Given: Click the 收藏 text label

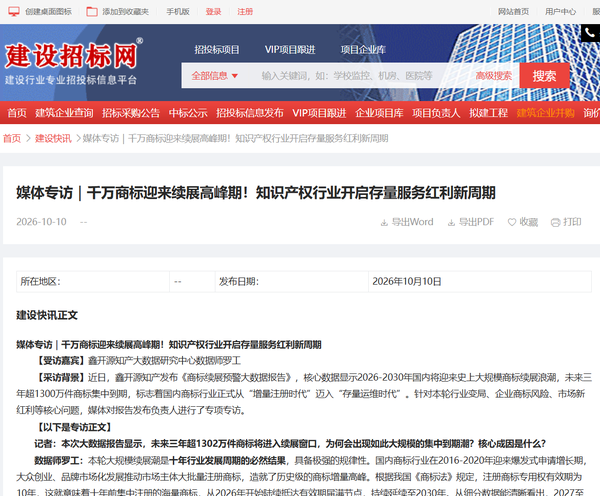Looking at the screenshot, I should [529, 222].
